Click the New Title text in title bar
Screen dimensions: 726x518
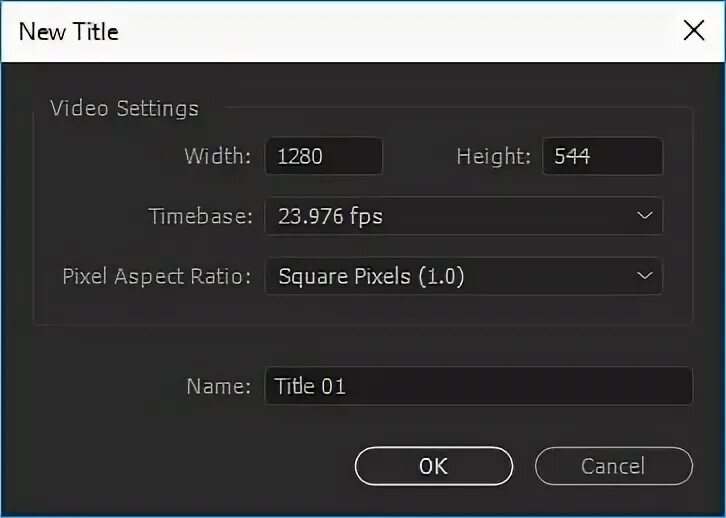click(x=68, y=31)
